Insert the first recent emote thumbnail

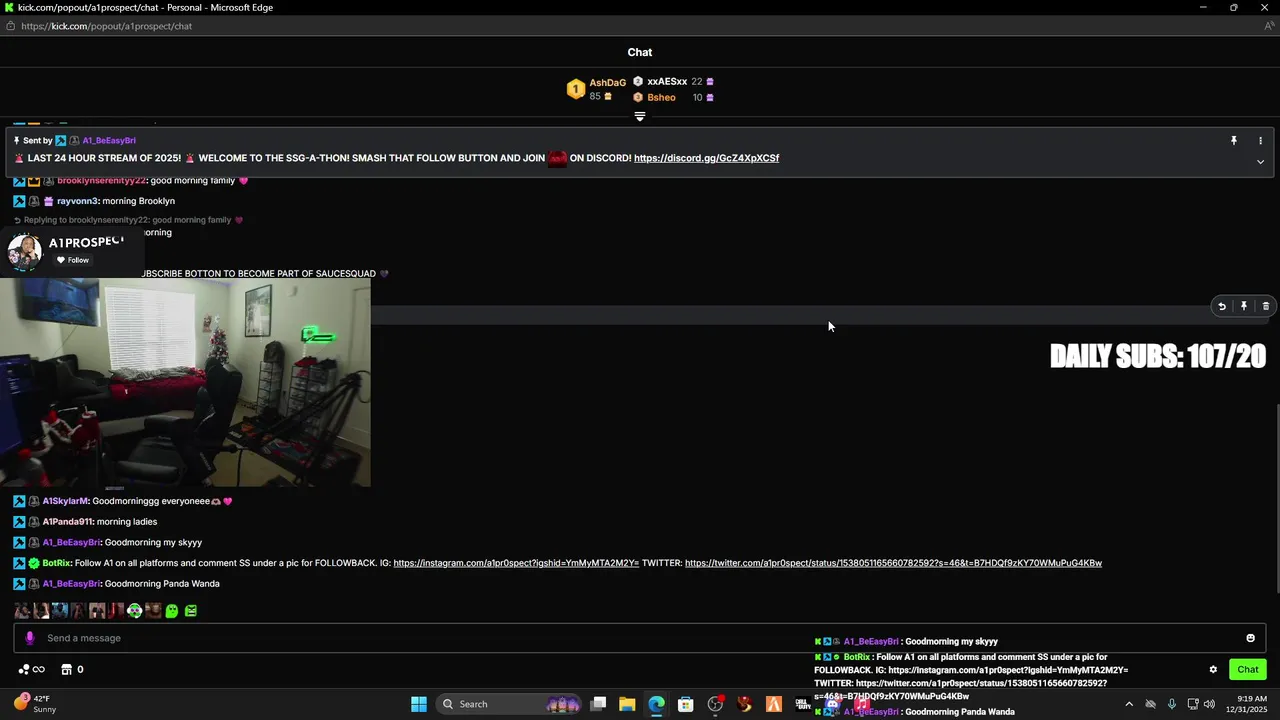coord(22,611)
